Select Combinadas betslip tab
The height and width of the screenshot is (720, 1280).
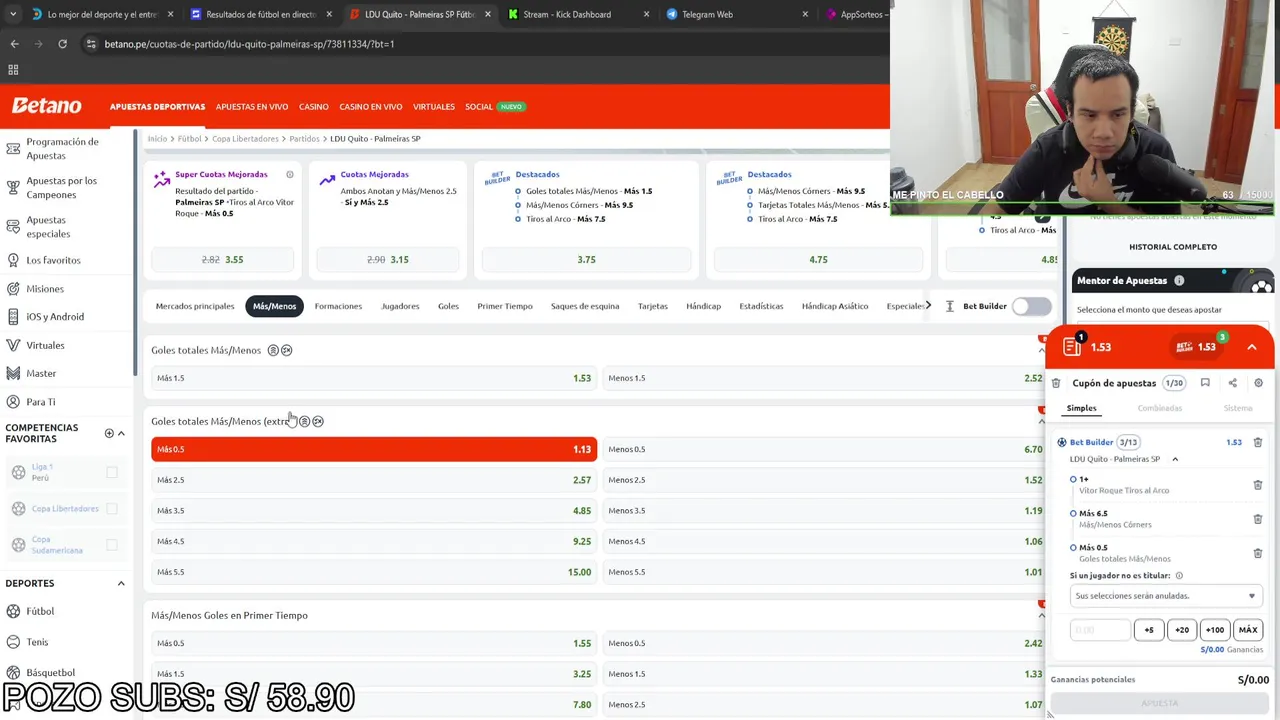pyautogui.click(x=1160, y=408)
